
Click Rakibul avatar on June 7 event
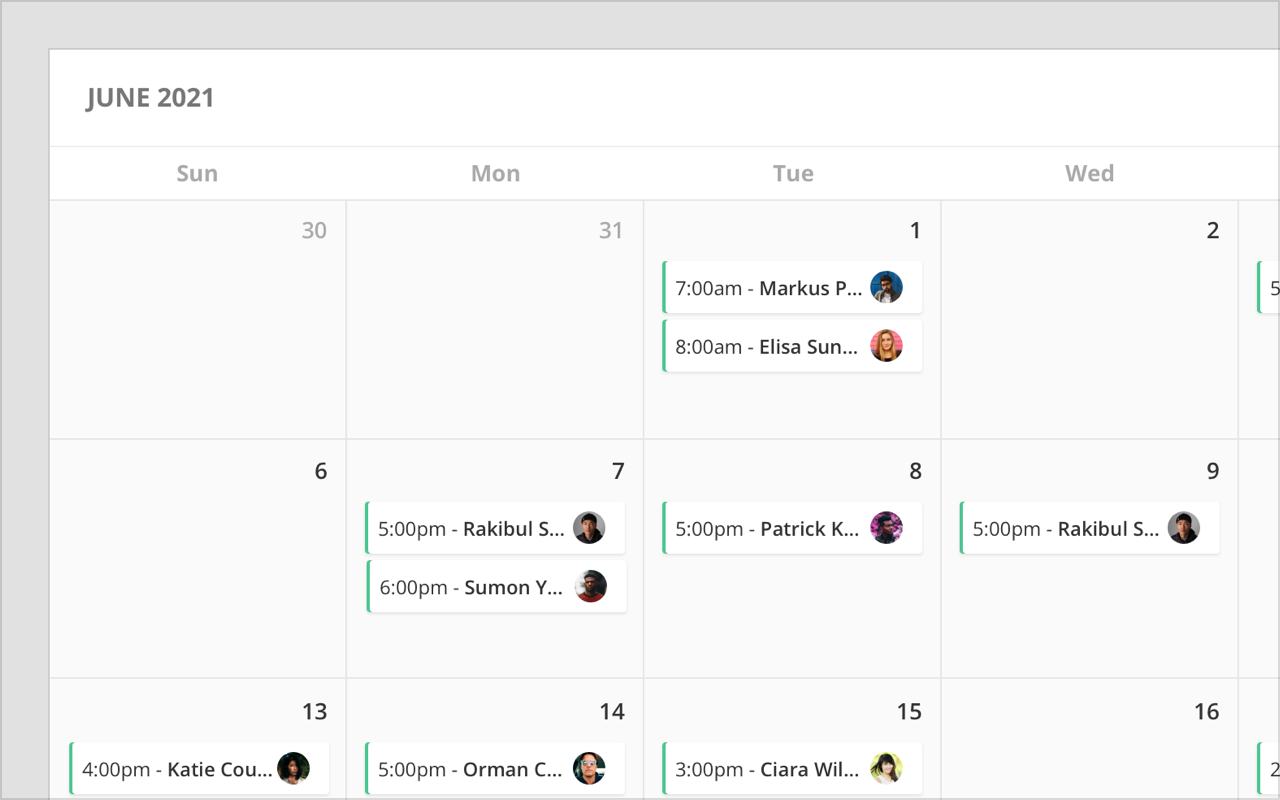click(x=589, y=528)
